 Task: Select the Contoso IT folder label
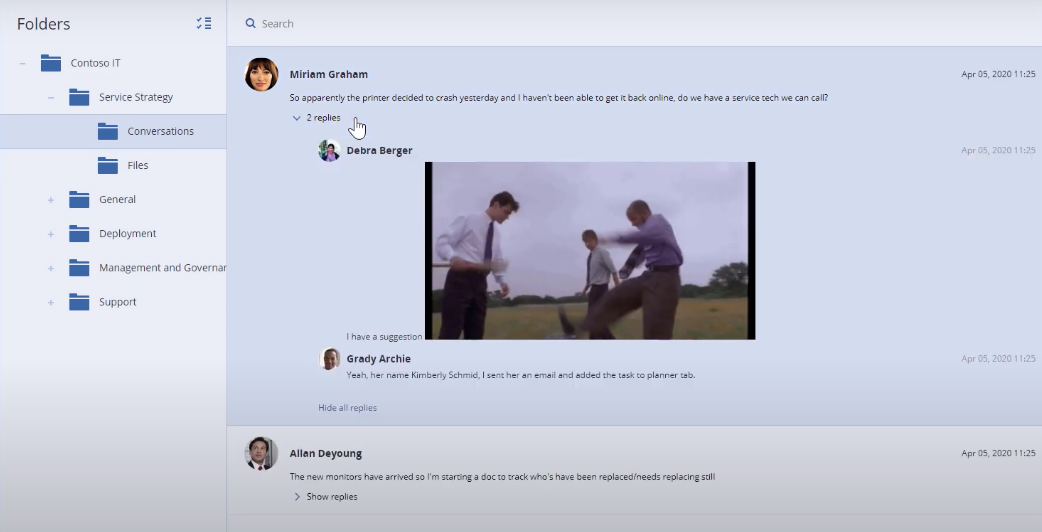[96, 63]
